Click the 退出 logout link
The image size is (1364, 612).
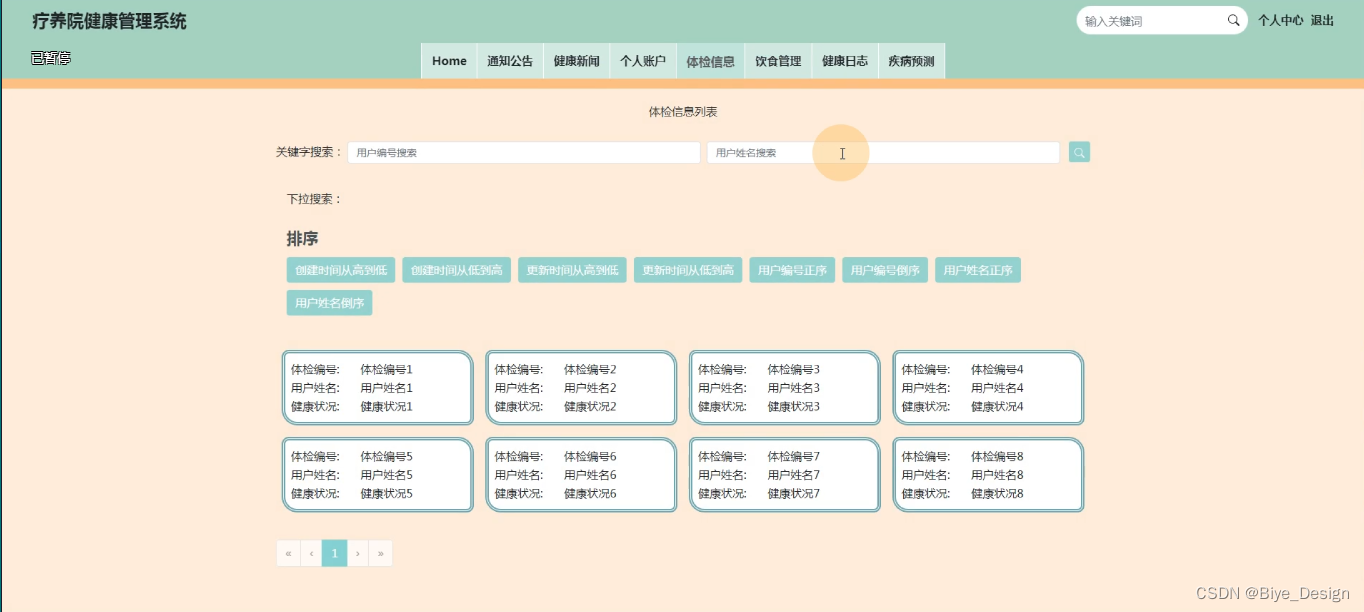tap(1322, 20)
